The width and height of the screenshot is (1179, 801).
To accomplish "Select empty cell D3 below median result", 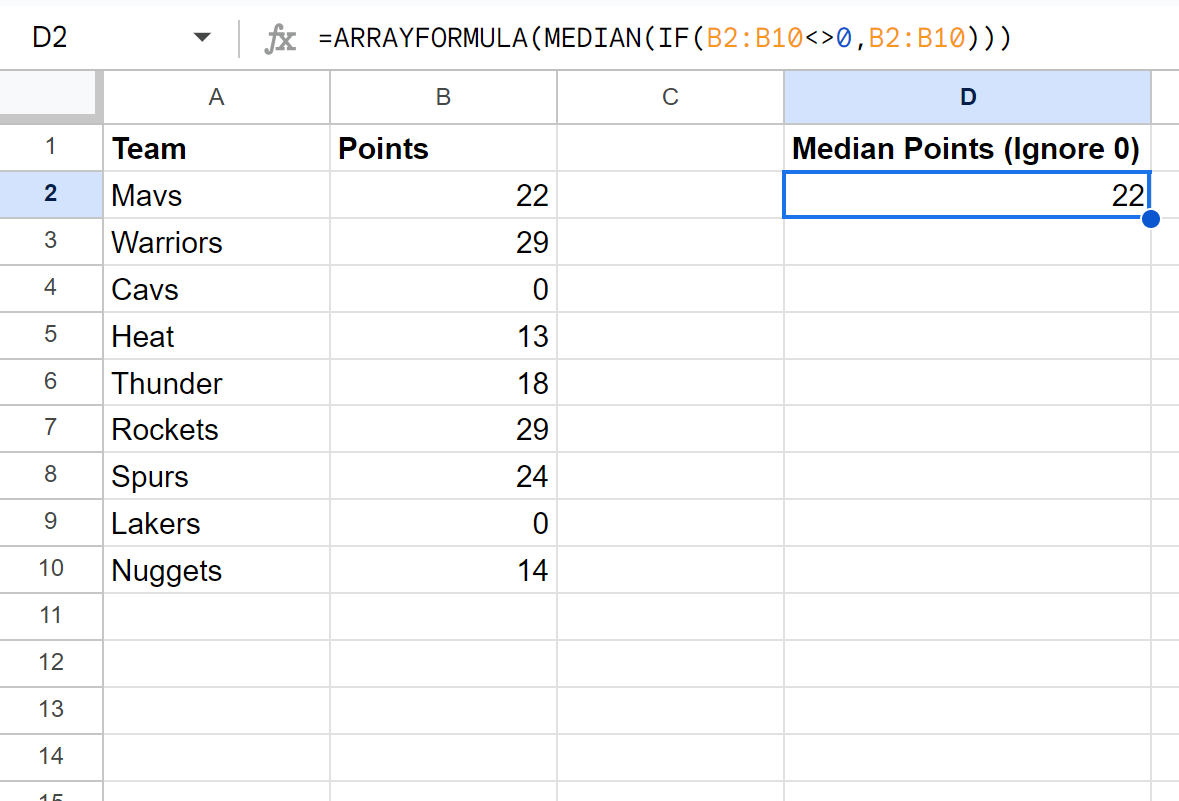I will coord(967,241).
